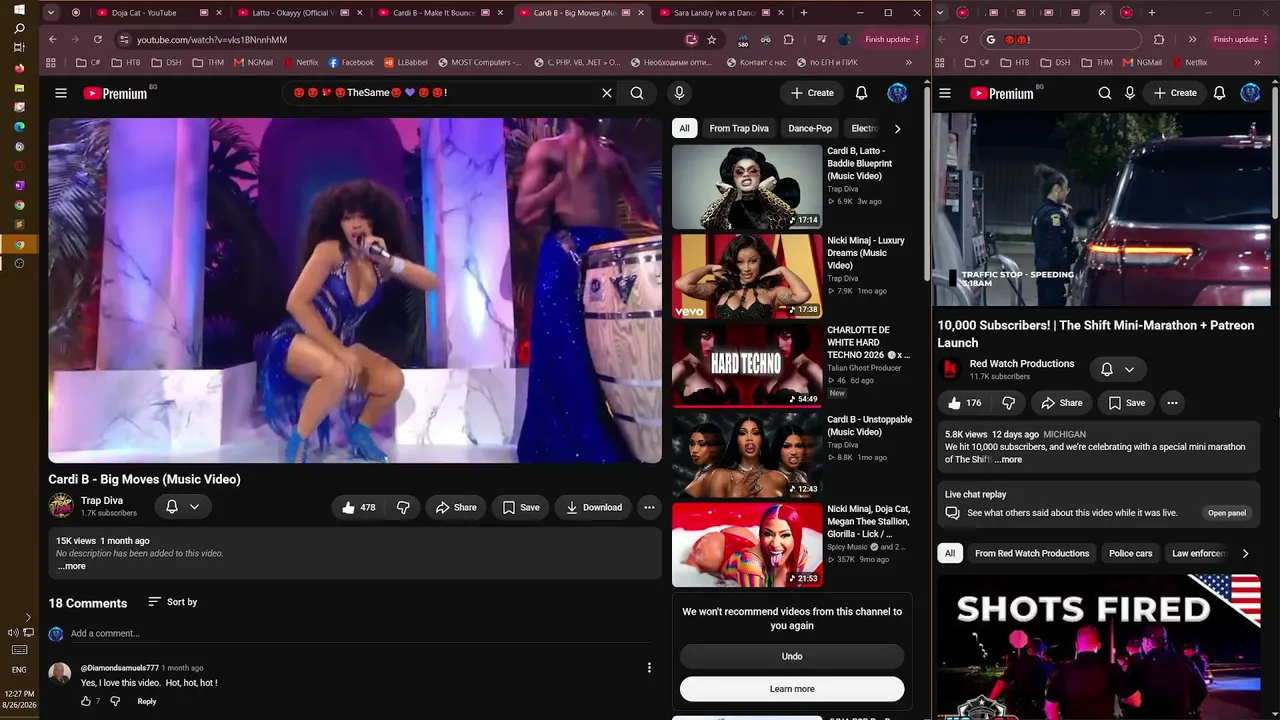Dislike the Diamondsamuels777 comment
The image size is (1280, 720).
click(115, 701)
